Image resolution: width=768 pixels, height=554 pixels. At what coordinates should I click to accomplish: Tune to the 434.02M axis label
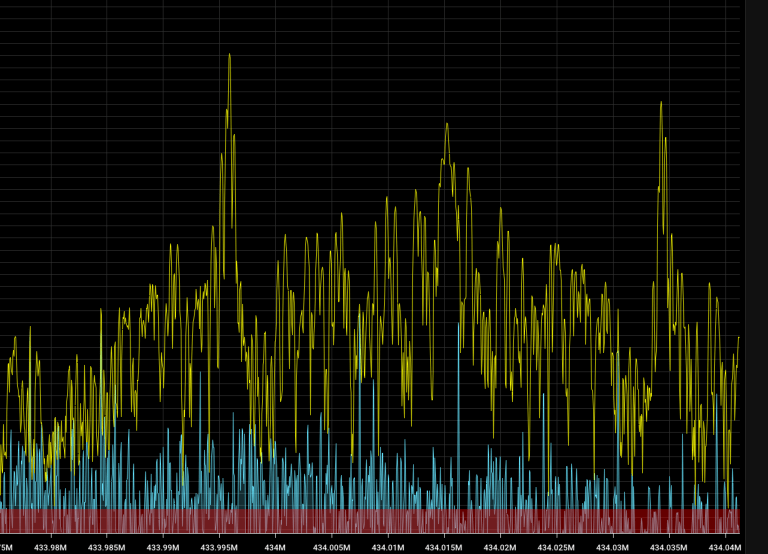pyautogui.click(x=500, y=547)
